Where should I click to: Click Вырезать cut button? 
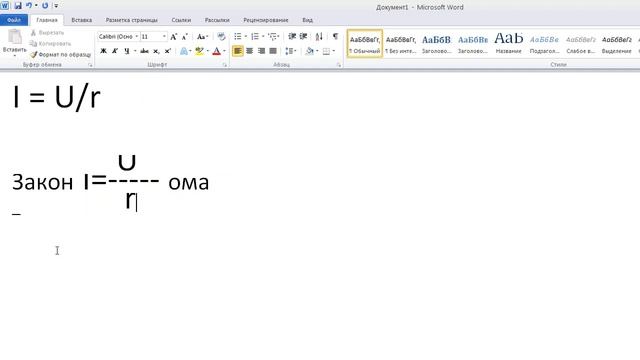[x=48, y=33]
